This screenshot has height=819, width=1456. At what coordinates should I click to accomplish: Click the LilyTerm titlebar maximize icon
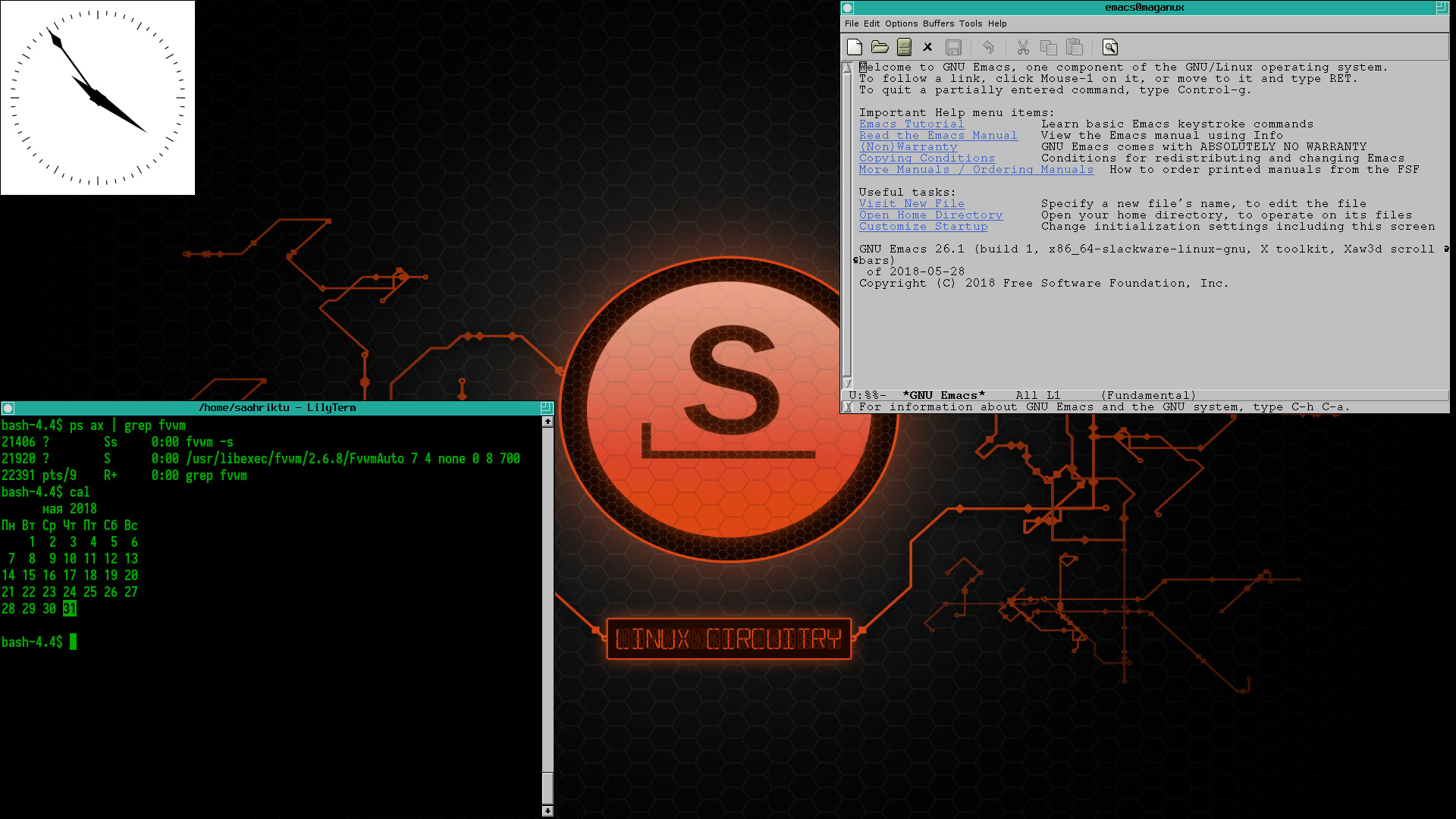546,408
